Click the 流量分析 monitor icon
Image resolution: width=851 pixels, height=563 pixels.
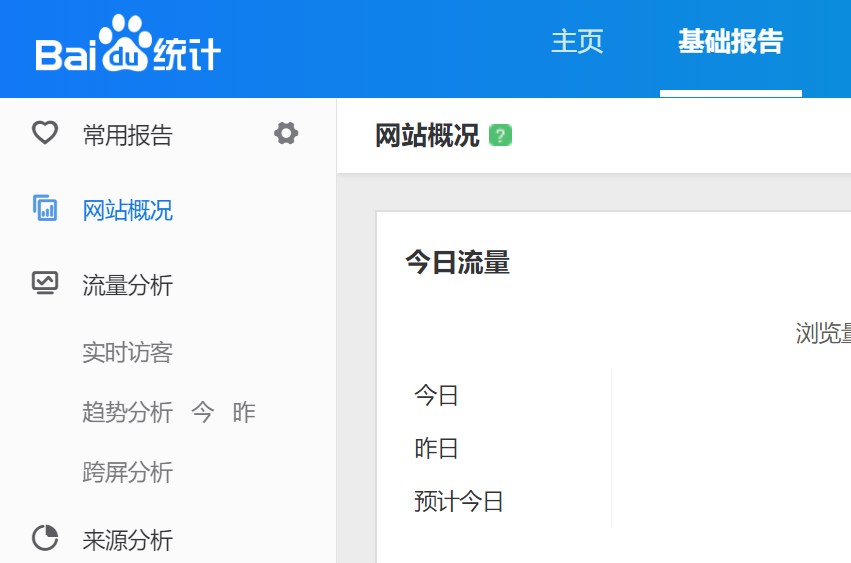click(x=45, y=284)
